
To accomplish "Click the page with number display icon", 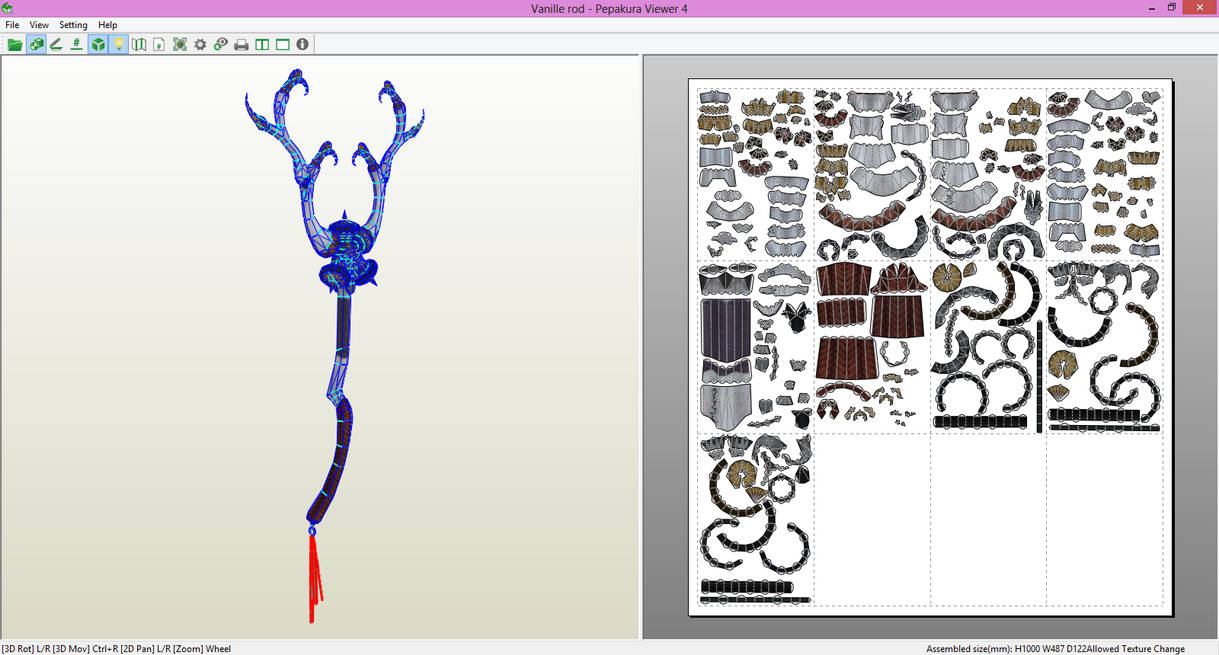I will pos(158,44).
